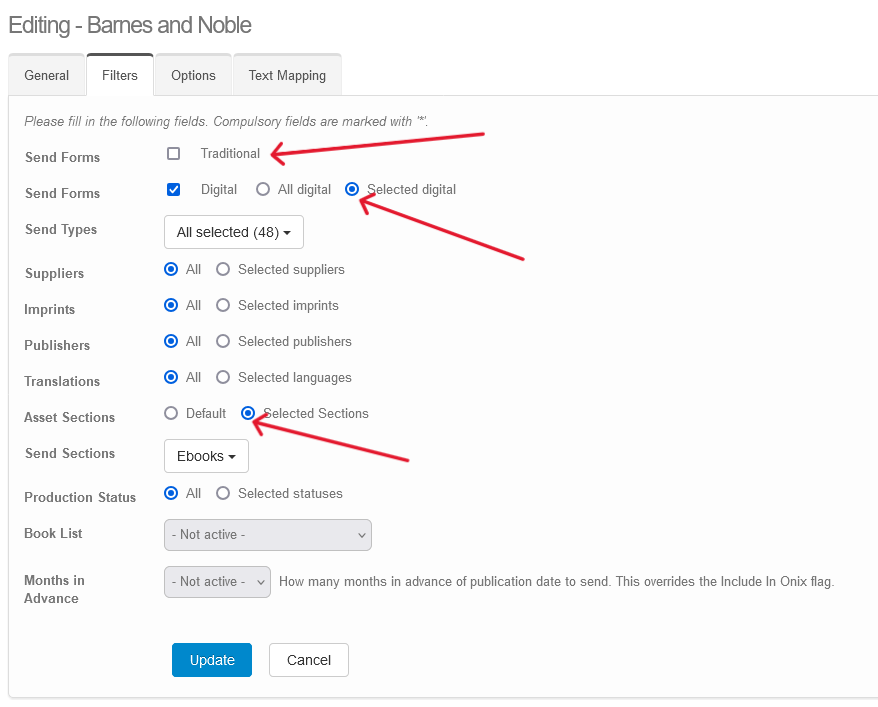Viewport: 878px width, 707px height.
Task: Set Asset Sections to Default
Action: point(171,413)
